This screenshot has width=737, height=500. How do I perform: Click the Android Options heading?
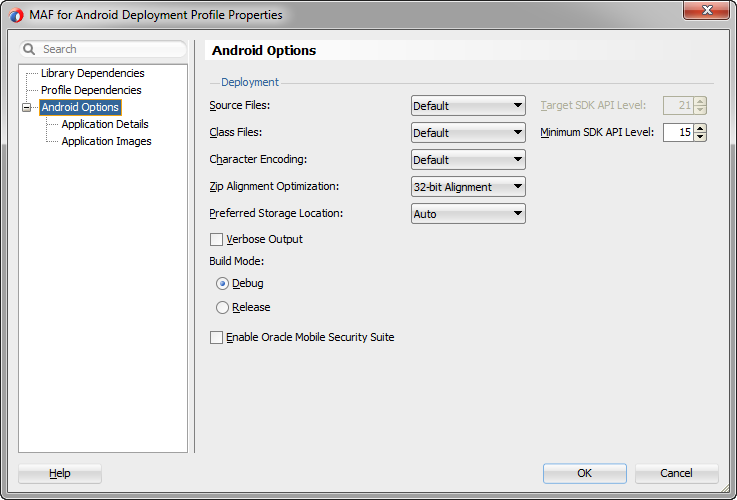coord(264,50)
